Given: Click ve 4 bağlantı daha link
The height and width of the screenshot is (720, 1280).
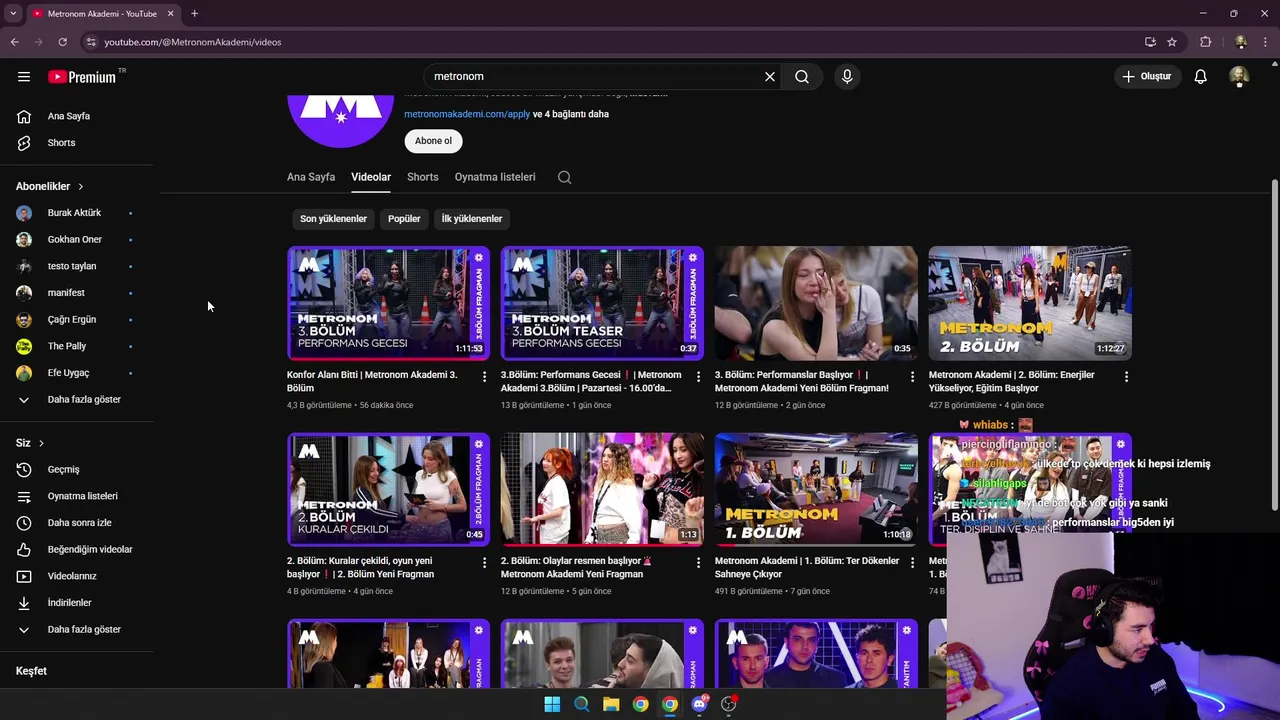Looking at the screenshot, I should (x=571, y=114).
